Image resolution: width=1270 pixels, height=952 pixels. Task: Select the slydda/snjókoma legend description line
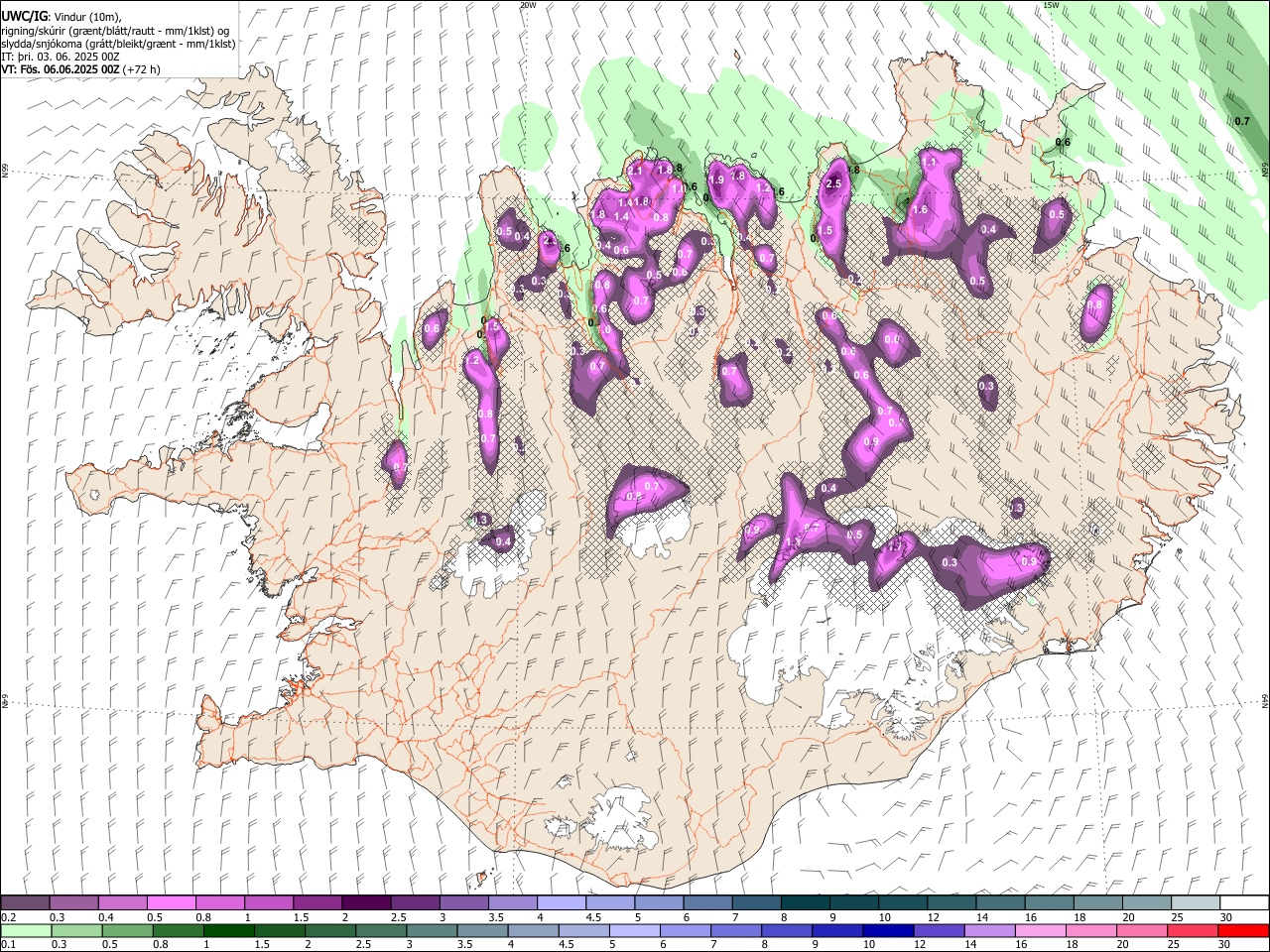click(x=118, y=44)
